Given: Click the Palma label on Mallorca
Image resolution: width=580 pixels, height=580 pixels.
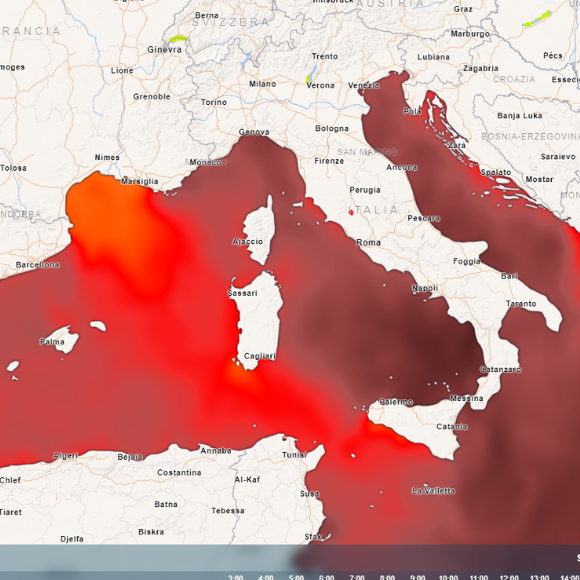Looking at the screenshot, I should [52, 341].
